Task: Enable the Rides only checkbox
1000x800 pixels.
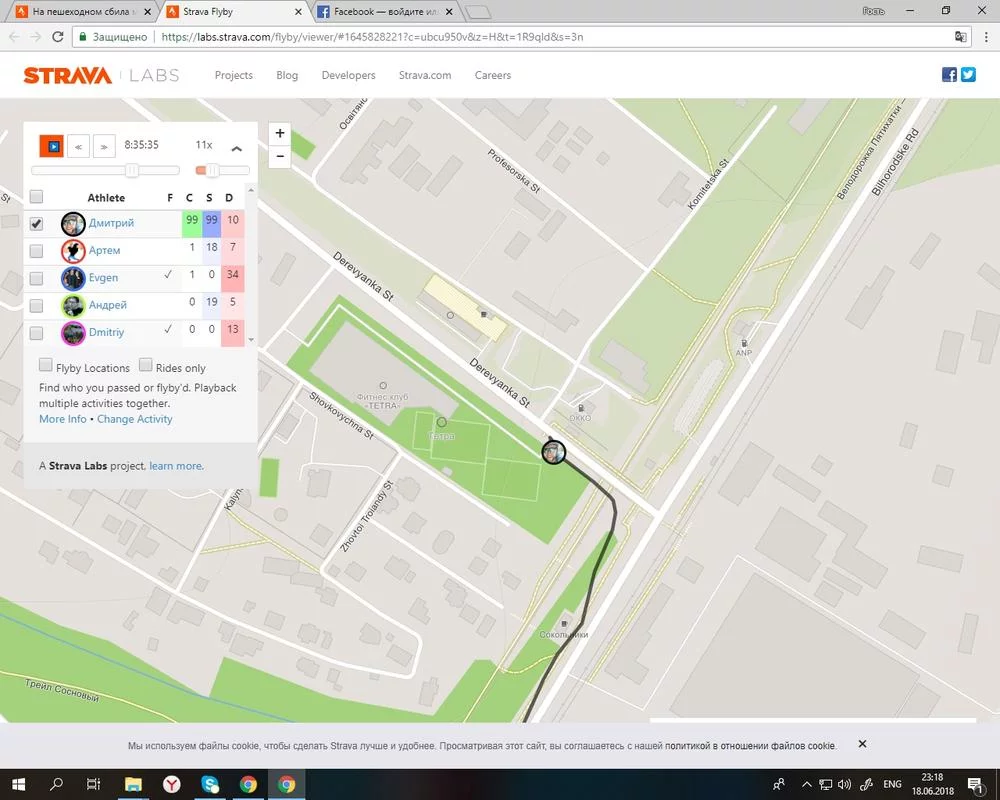Action: point(145,365)
